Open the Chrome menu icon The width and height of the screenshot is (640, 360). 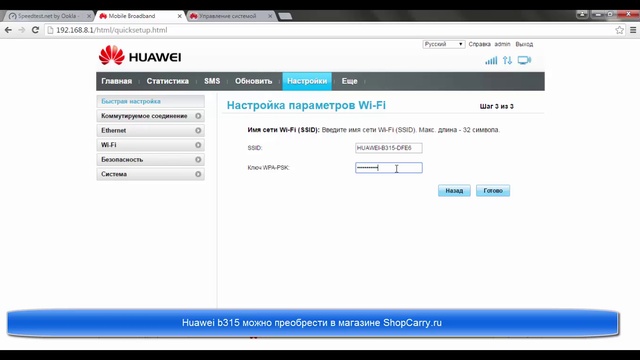point(633,30)
